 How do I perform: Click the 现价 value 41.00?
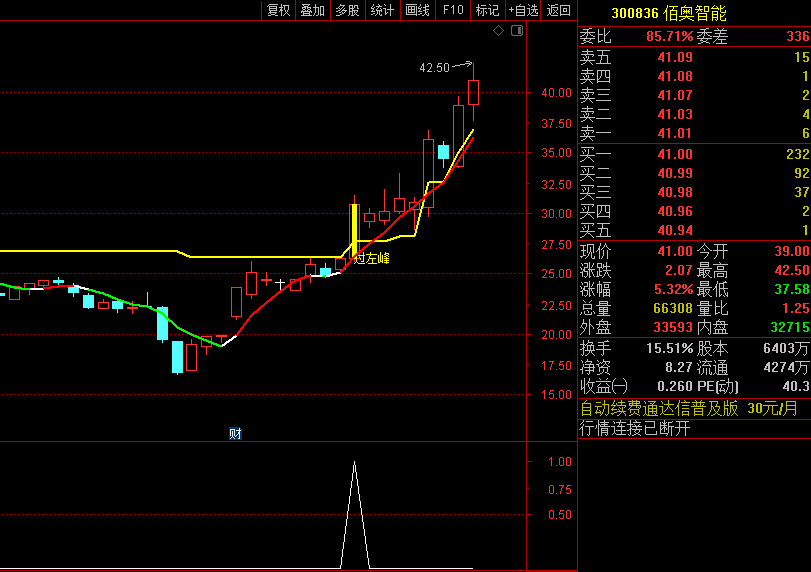(675, 251)
